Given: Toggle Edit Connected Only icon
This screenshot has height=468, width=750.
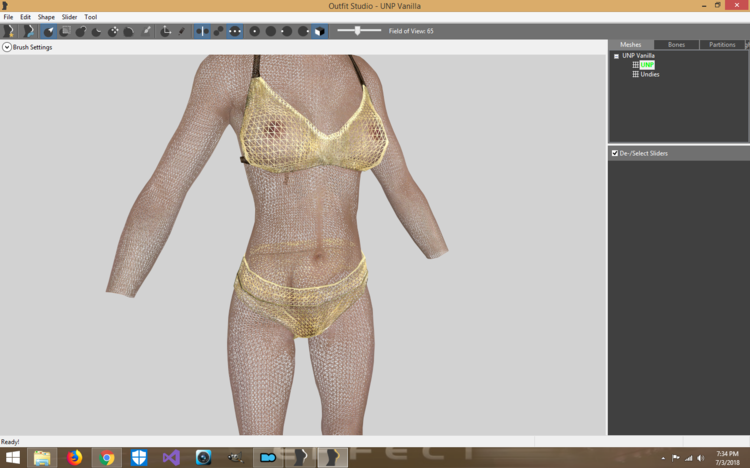Looking at the screenshot, I should pos(219,31).
